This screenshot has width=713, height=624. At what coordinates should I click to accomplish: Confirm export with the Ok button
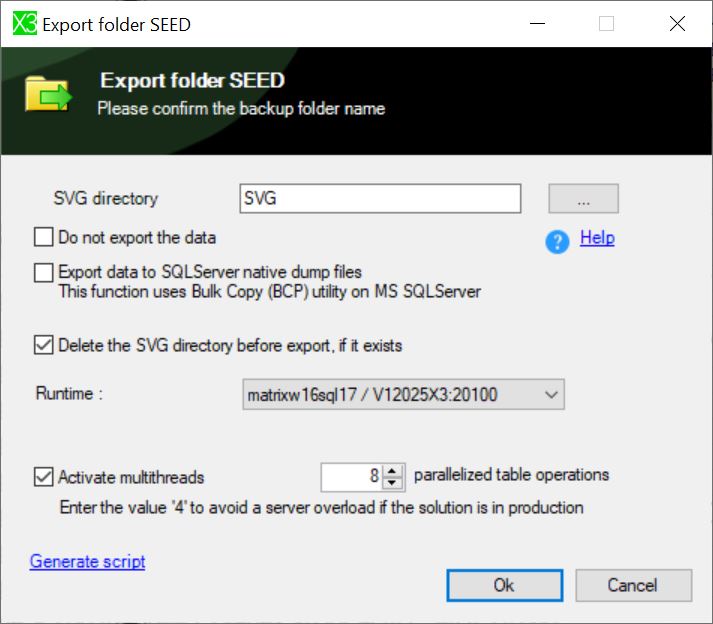point(505,585)
